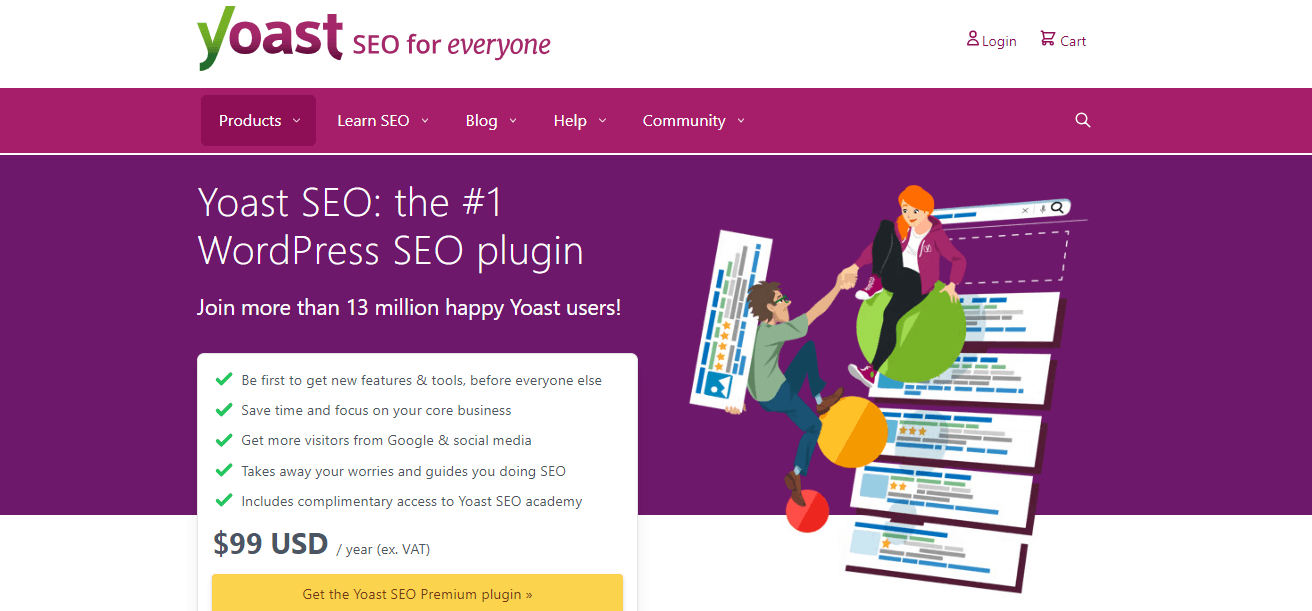The height and width of the screenshot is (611, 1312).
Task: Open search with the magnifier icon
Action: coord(1083,120)
